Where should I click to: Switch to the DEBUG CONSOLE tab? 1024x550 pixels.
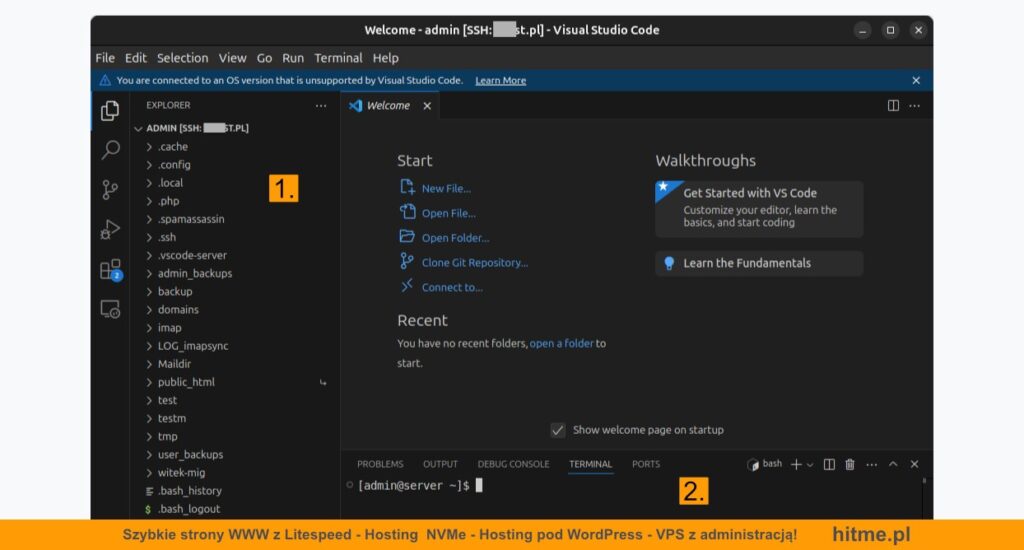[x=513, y=464]
